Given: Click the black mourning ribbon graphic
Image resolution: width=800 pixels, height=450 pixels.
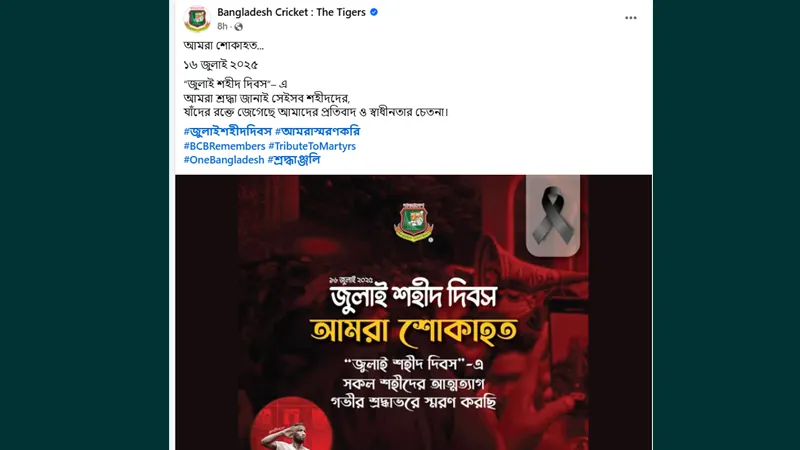Looking at the screenshot, I should click(x=553, y=215).
